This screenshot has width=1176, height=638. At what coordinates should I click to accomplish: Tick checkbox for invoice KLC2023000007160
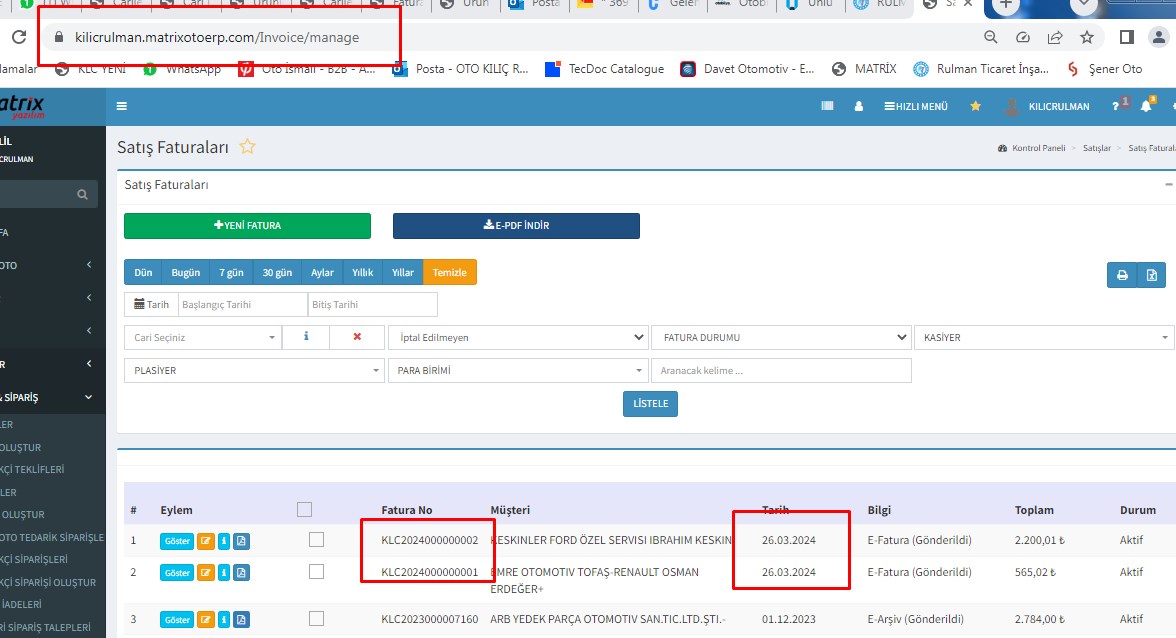coord(316,619)
